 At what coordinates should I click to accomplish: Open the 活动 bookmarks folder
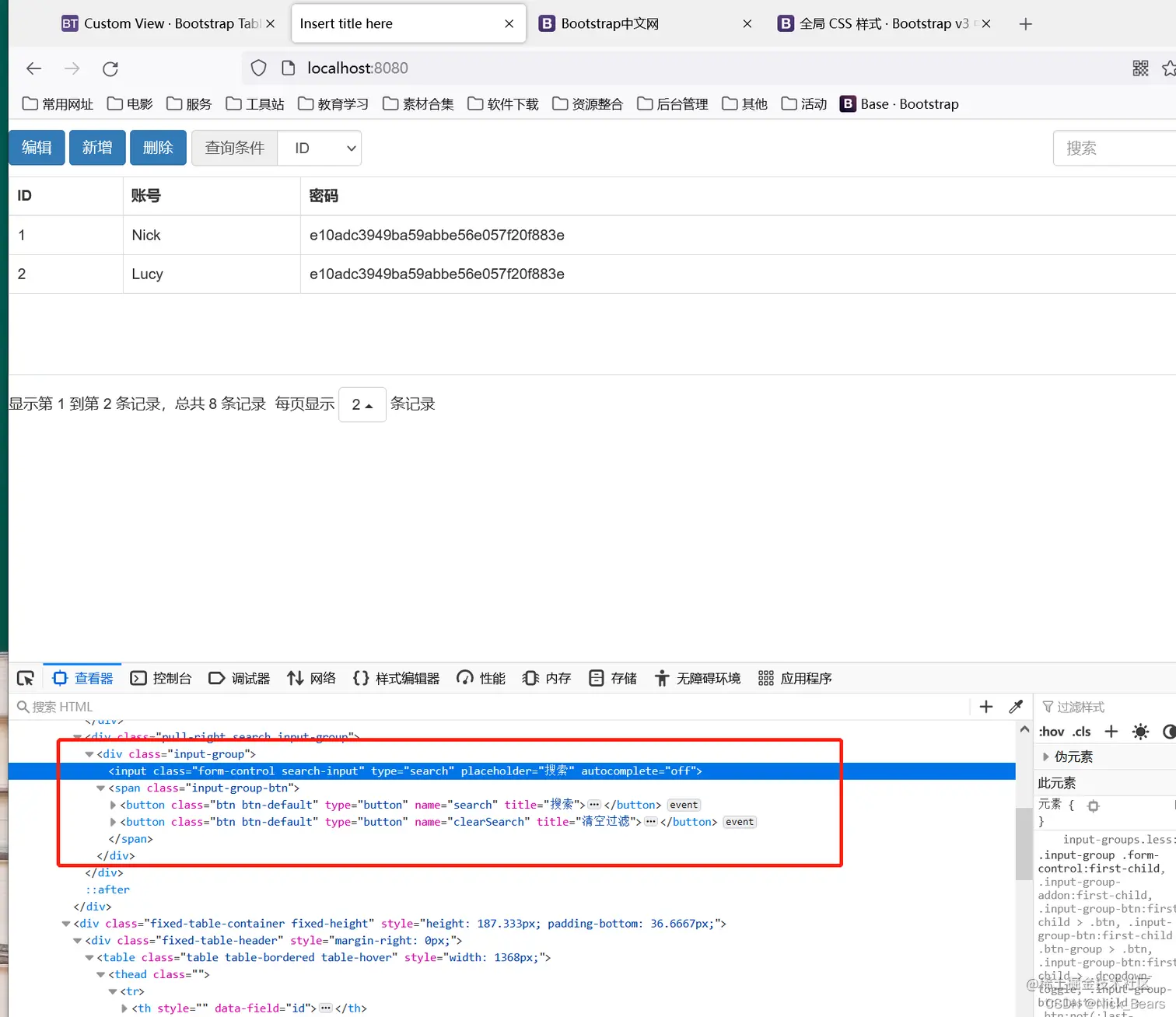tap(803, 104)
